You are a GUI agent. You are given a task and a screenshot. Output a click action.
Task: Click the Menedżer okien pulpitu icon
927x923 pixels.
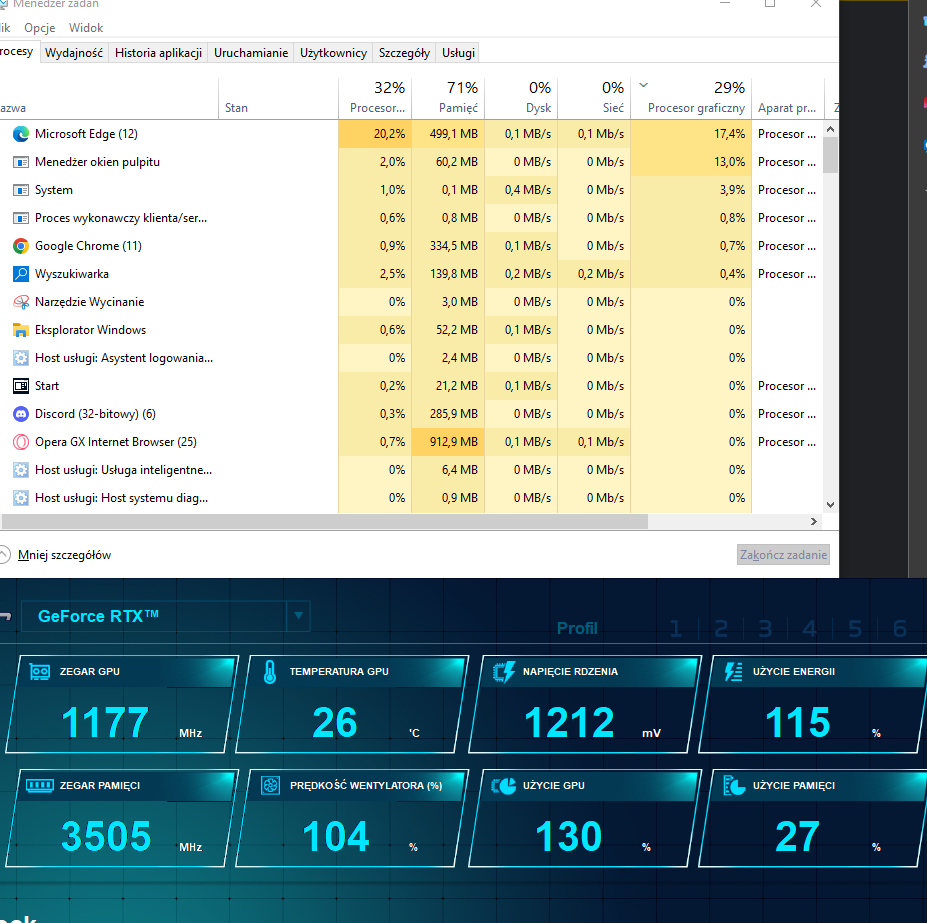tap(21, 162)
